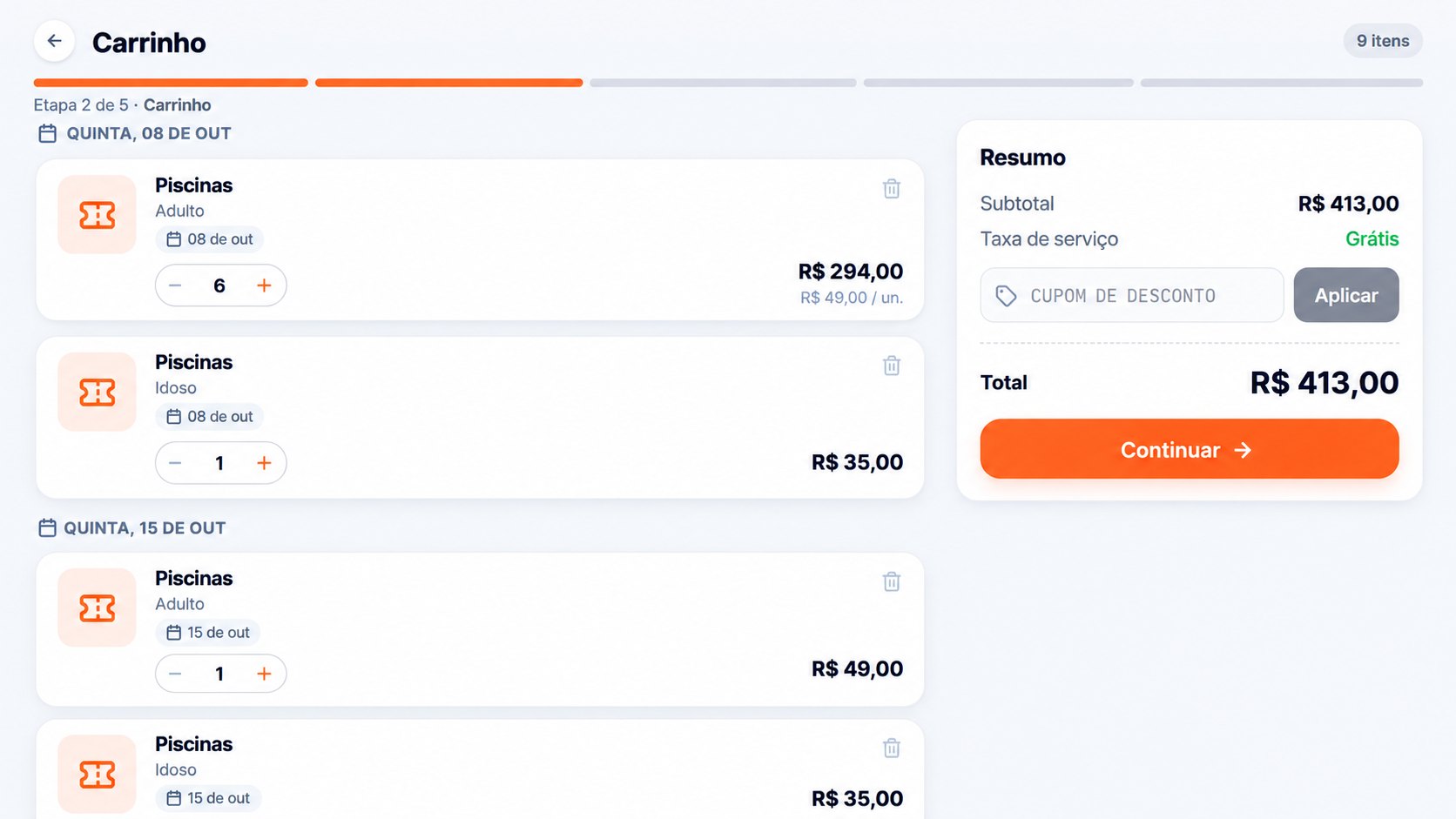Click the Cupom de desconto input field
Image resolution: width=1456 pixels, height=819 pixels.
point(1131,295)
